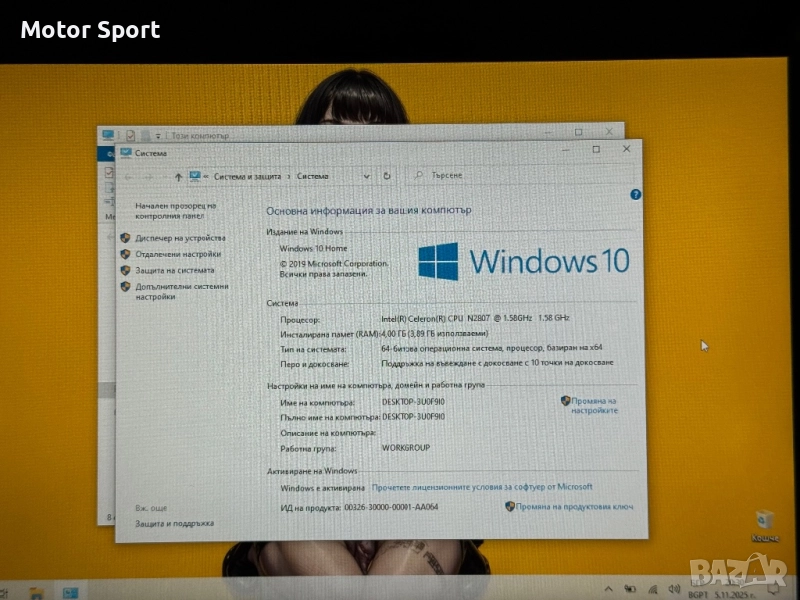Select Система и защита breadcrumb in address bar
The width and height of the screenshot is (800, 600).
click(x=247, y=176)
